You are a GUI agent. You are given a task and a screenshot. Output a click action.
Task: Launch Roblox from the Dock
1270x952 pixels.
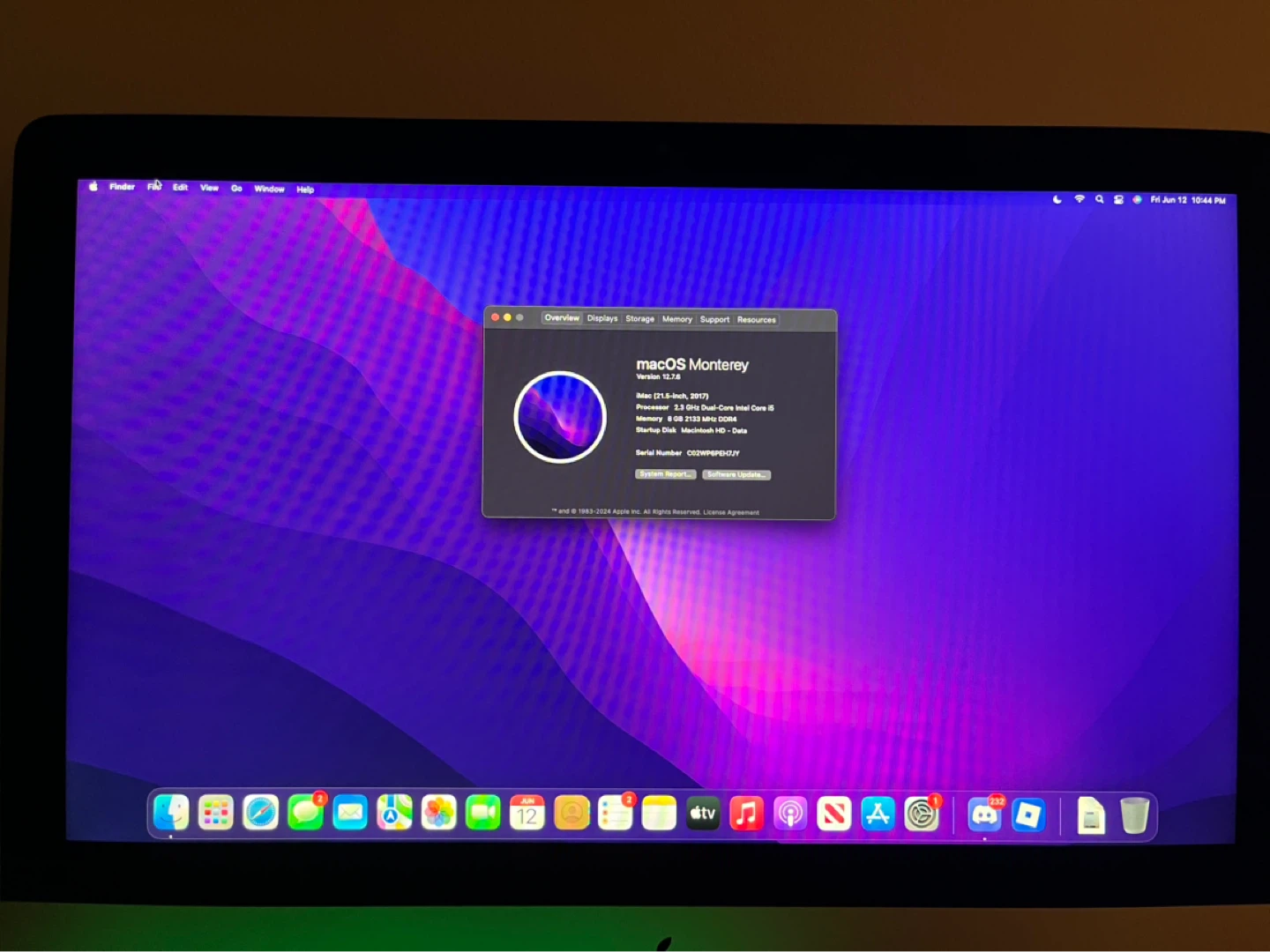[1028, 814]
